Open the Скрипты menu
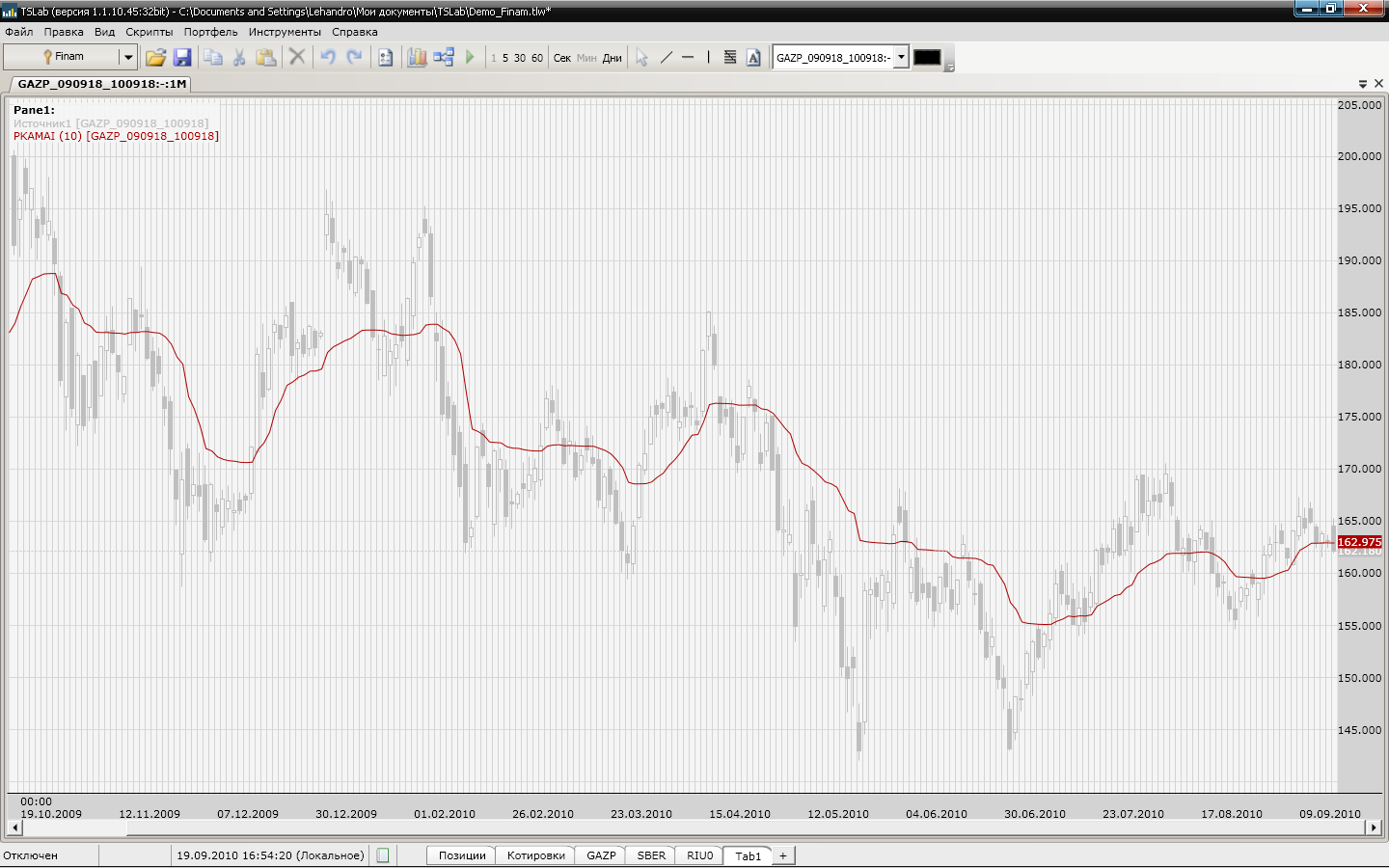The height and width of the screenshot is (868, 1389). (150, 32)
